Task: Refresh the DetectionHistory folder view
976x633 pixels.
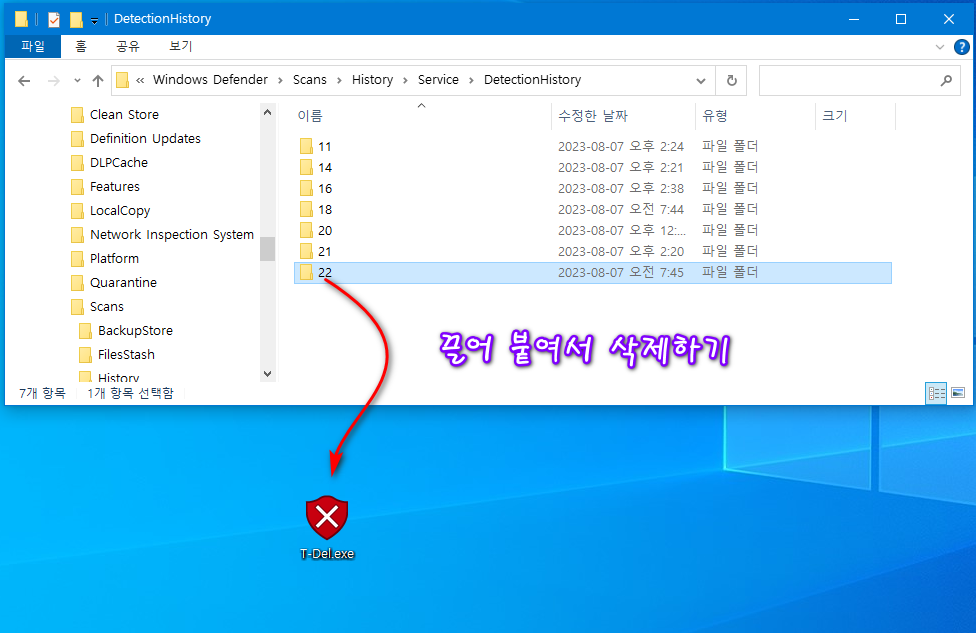Action: click(x=731, y=80)
